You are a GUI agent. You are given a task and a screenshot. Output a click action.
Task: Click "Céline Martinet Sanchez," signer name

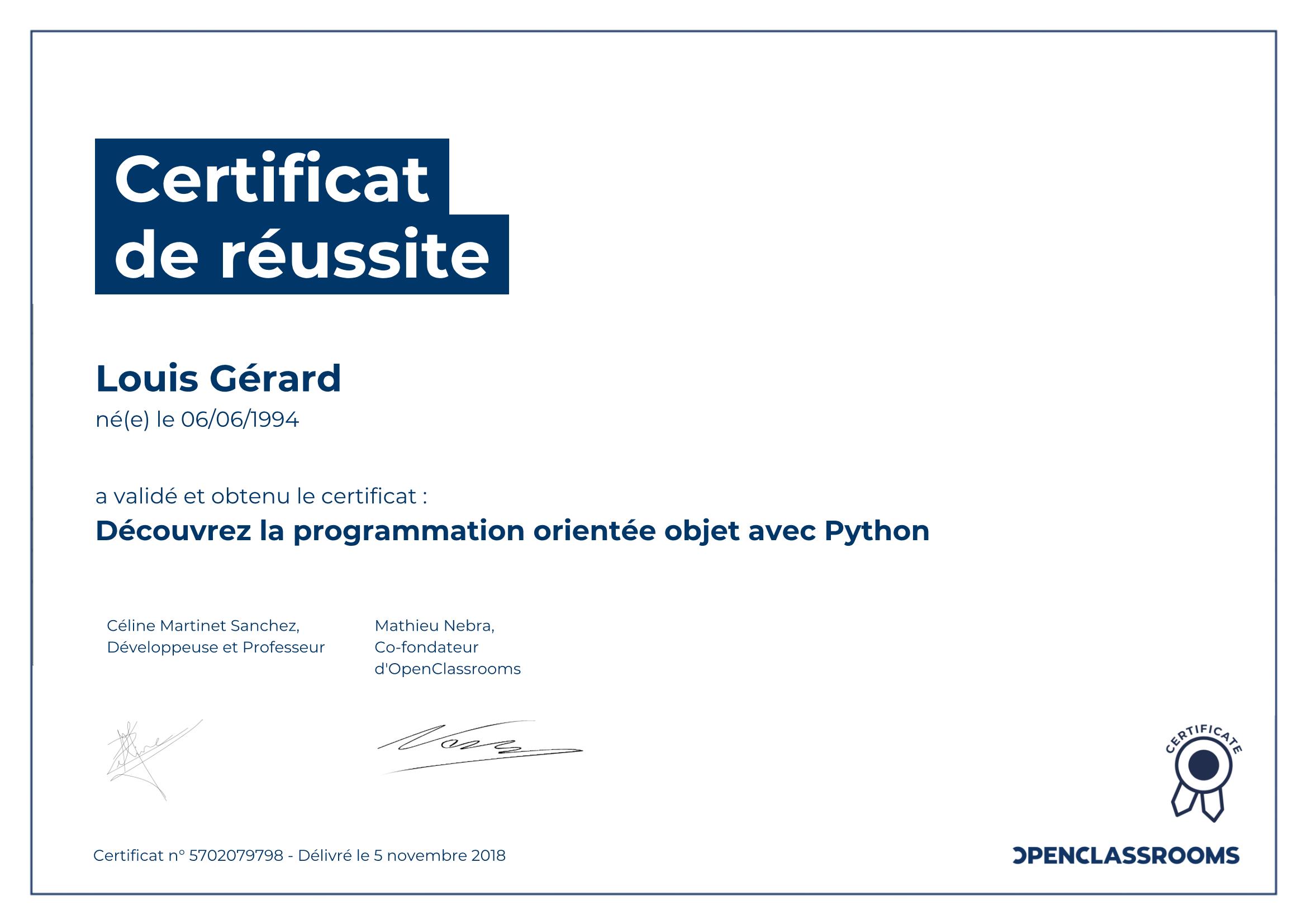tap(203, 626)
